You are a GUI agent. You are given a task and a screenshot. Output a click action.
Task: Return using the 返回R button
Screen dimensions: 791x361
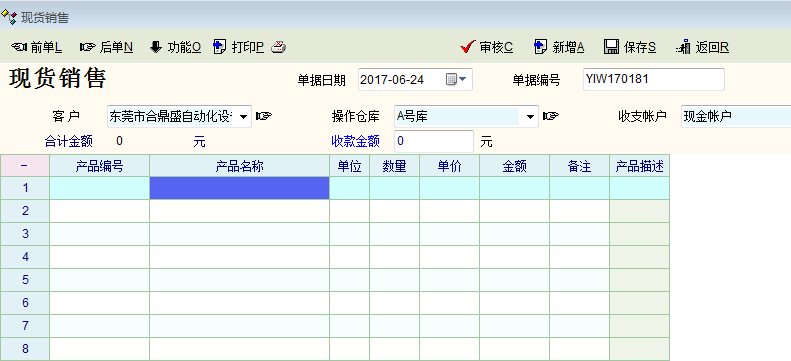[x=703, y=47]
